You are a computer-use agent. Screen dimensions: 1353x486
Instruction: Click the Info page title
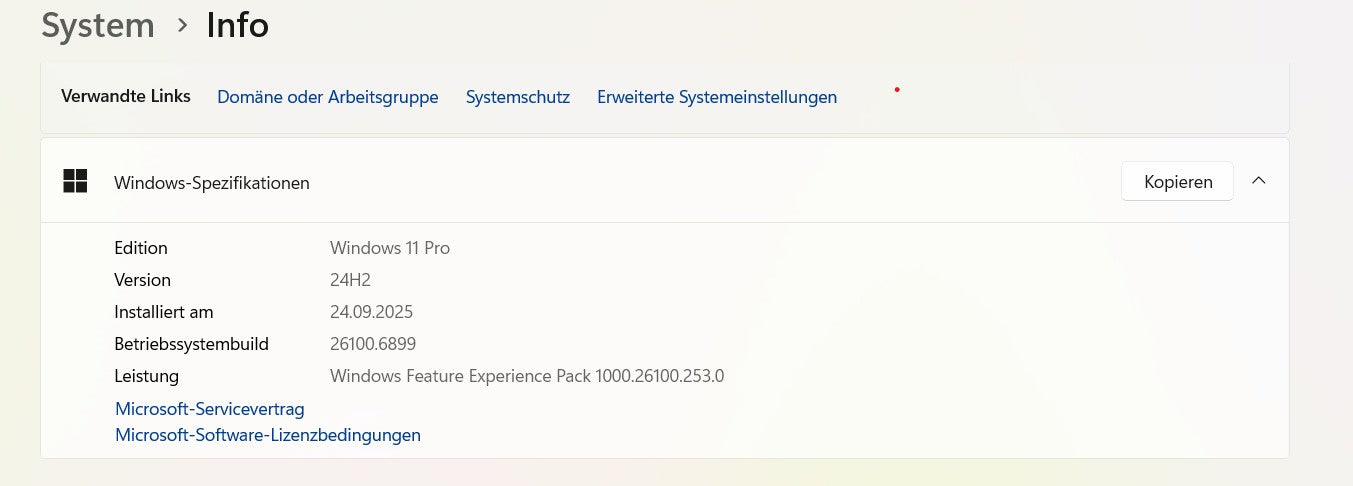(x=237, y=25)
